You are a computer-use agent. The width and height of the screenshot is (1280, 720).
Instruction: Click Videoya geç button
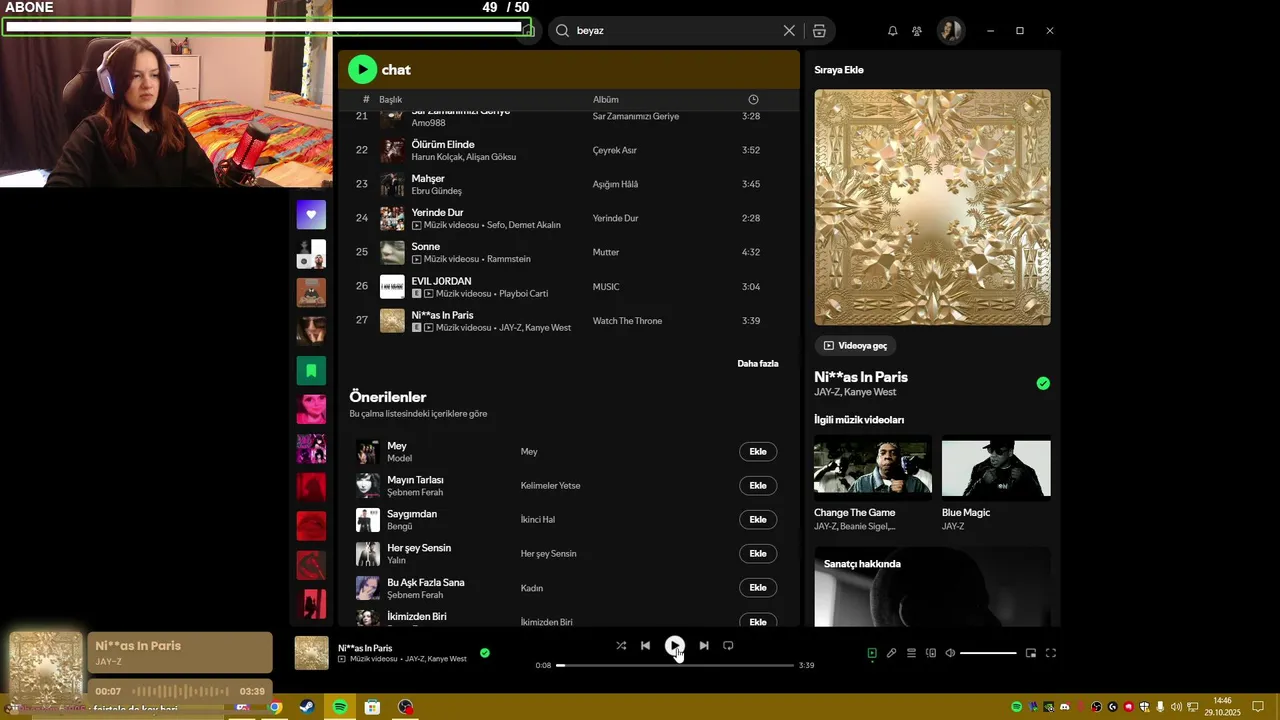click(x=855, y=346)
